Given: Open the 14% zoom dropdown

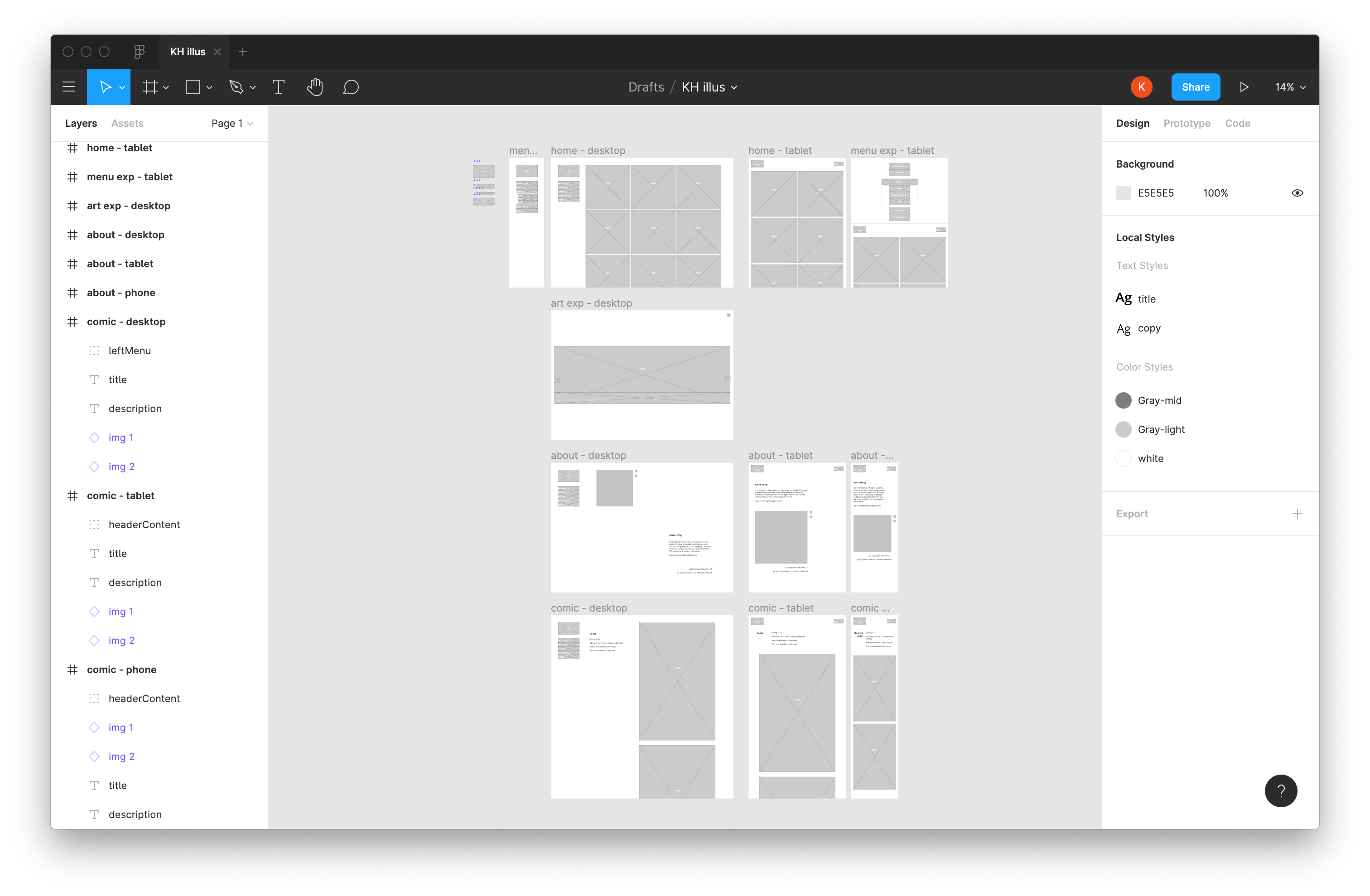Looking at the screenshot, I should click(1290, 87).
